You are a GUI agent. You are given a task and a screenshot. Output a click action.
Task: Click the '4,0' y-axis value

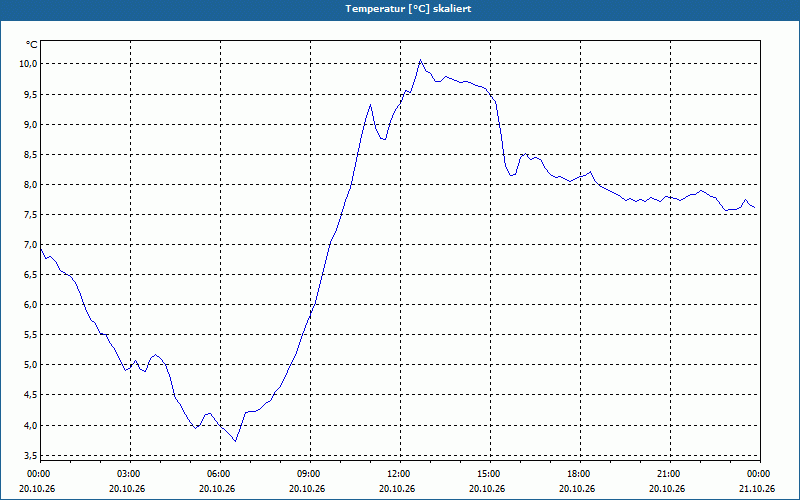[31, 426]
